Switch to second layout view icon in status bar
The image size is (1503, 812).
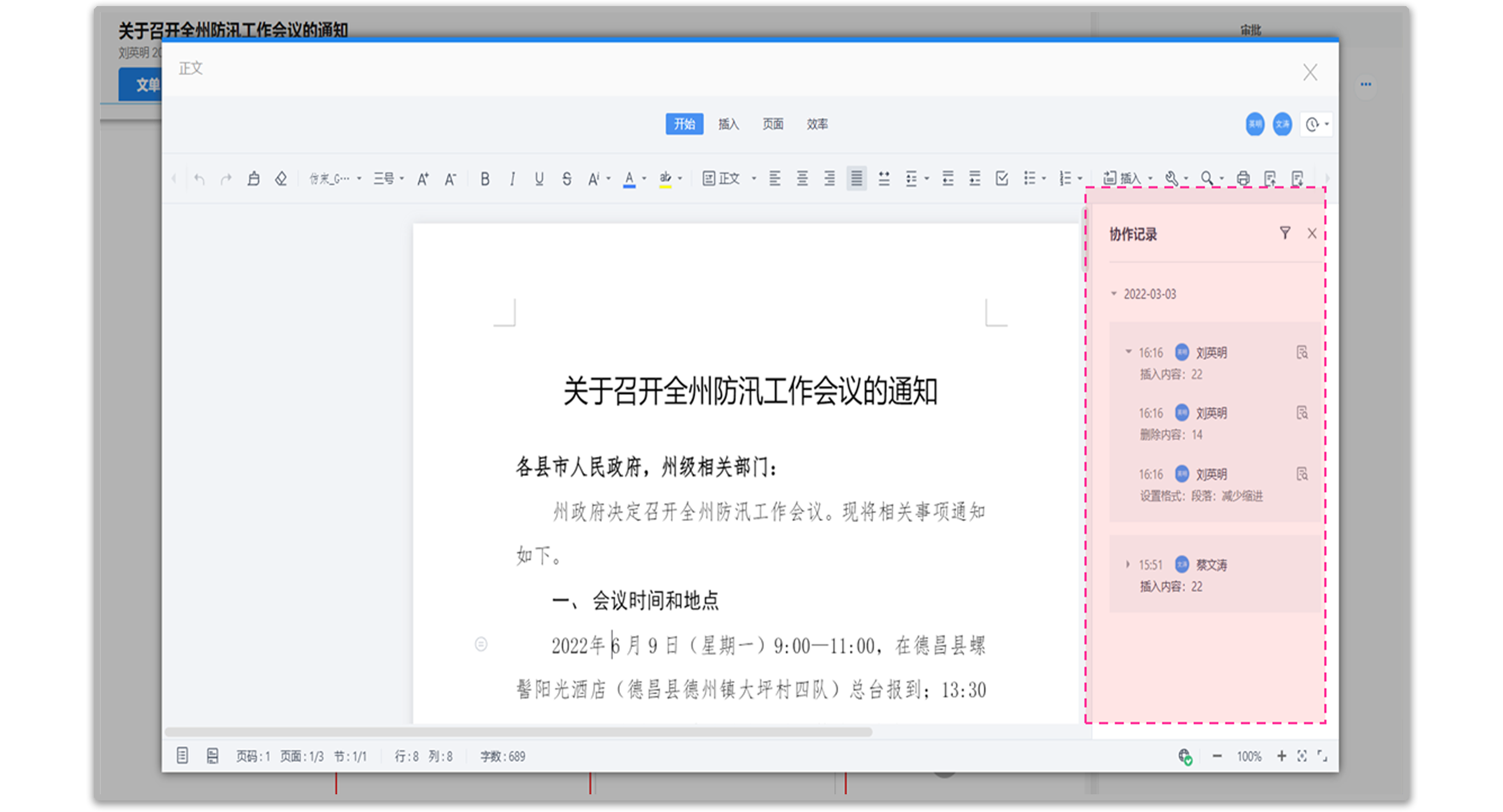(212, 756)
